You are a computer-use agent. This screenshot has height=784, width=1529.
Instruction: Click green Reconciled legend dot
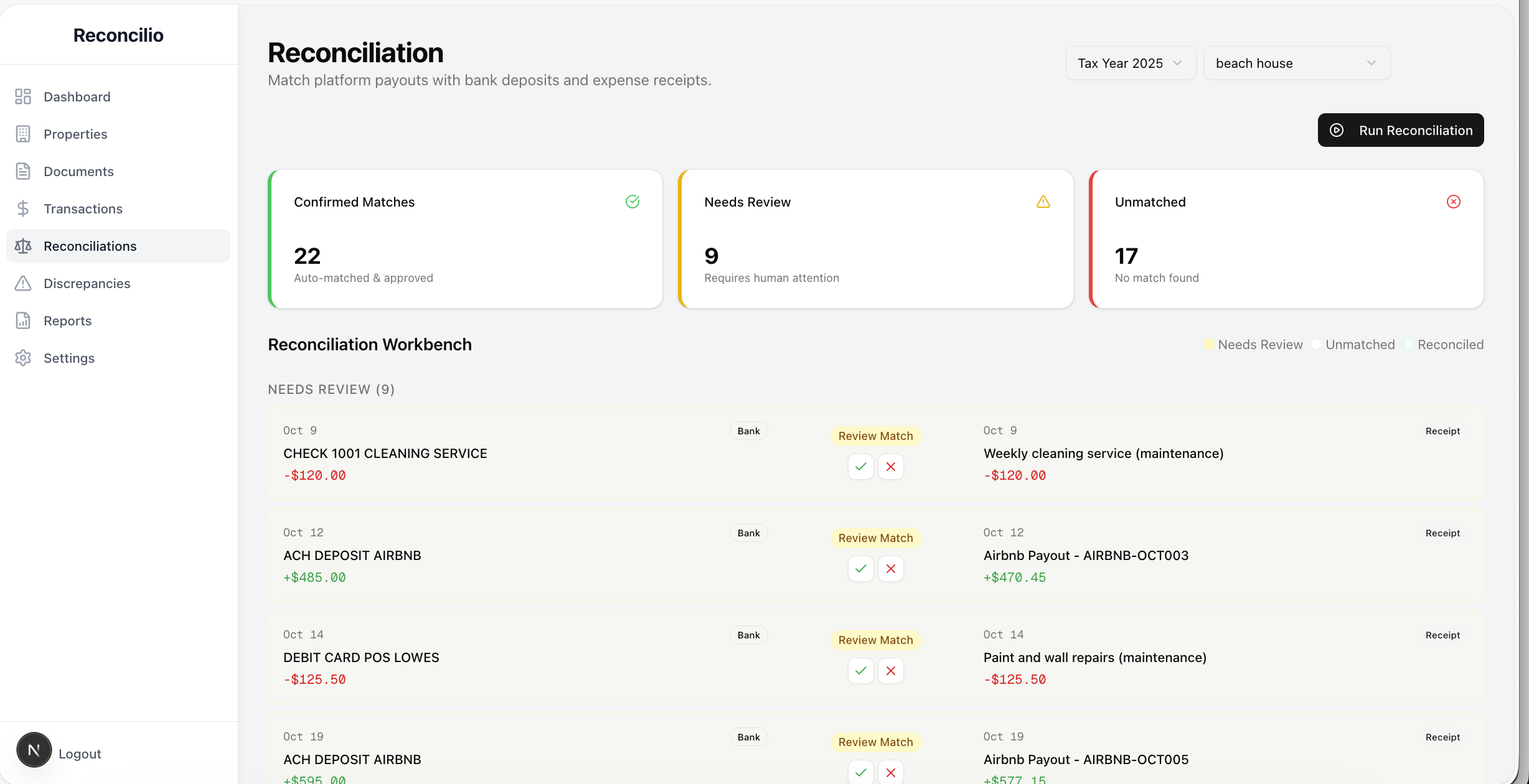[1408, 344]
